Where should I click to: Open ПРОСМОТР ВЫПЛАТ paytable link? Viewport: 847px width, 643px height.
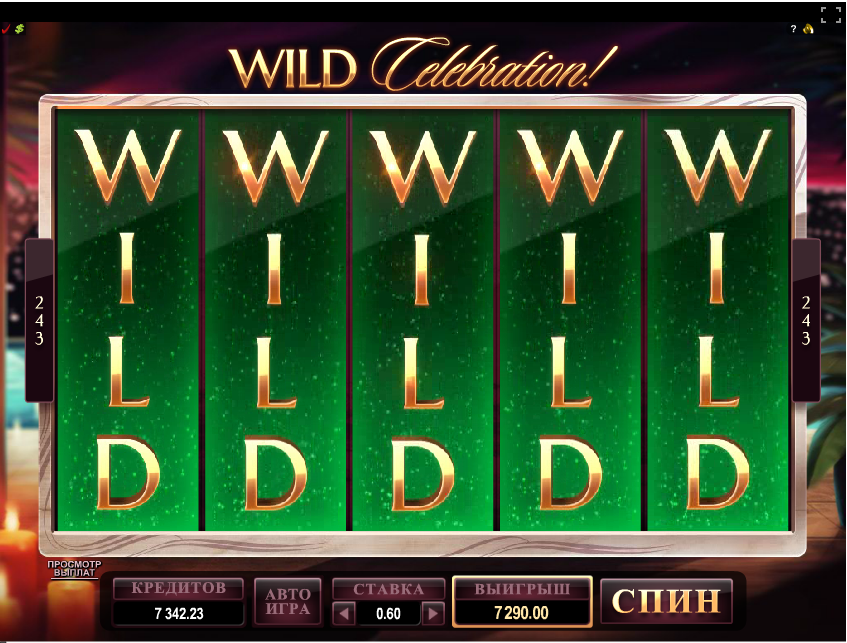click(x=74, y=568)
